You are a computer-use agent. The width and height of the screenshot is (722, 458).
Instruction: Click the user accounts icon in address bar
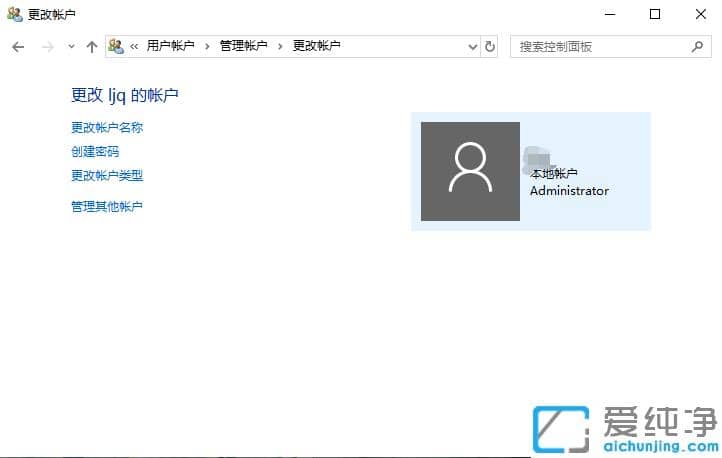pyautogui.click(x=116, y=46)
